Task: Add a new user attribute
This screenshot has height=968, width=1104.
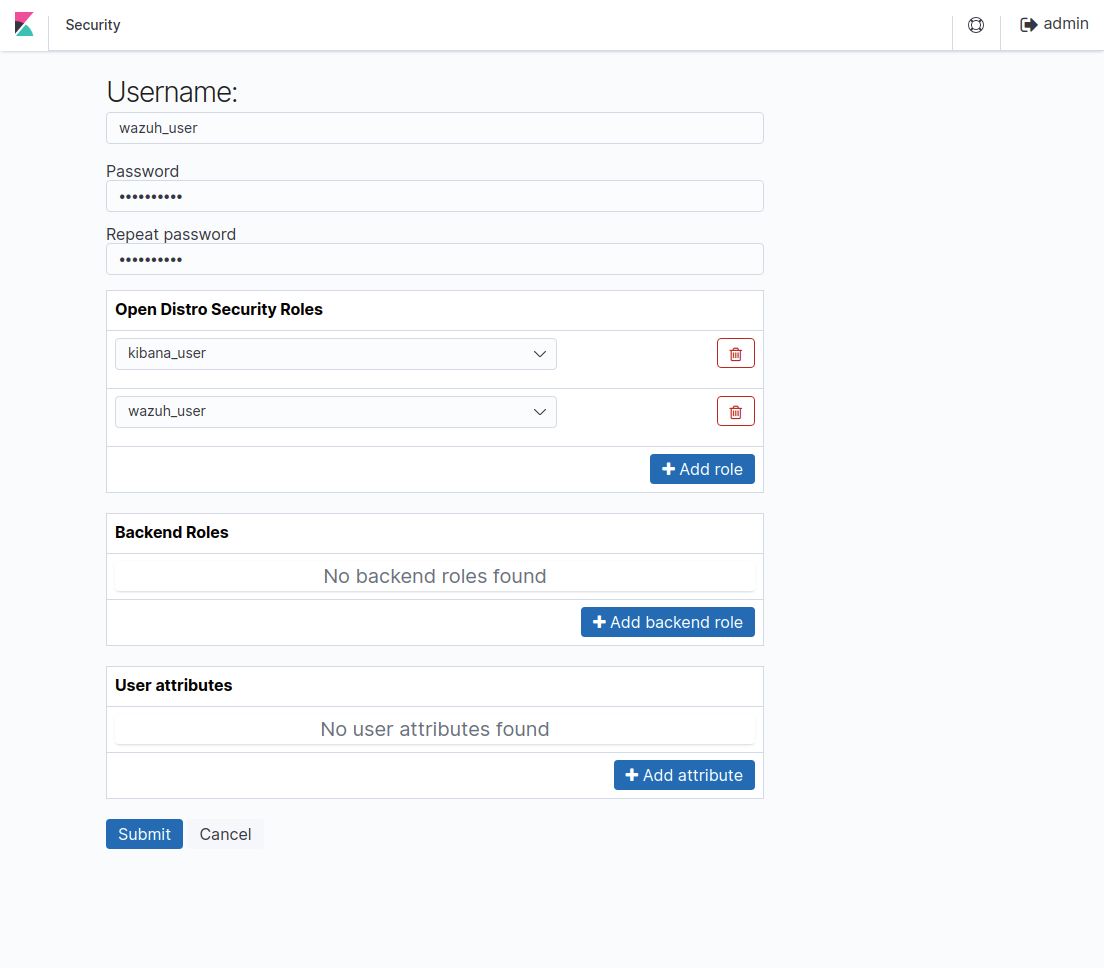Action: 684,774
